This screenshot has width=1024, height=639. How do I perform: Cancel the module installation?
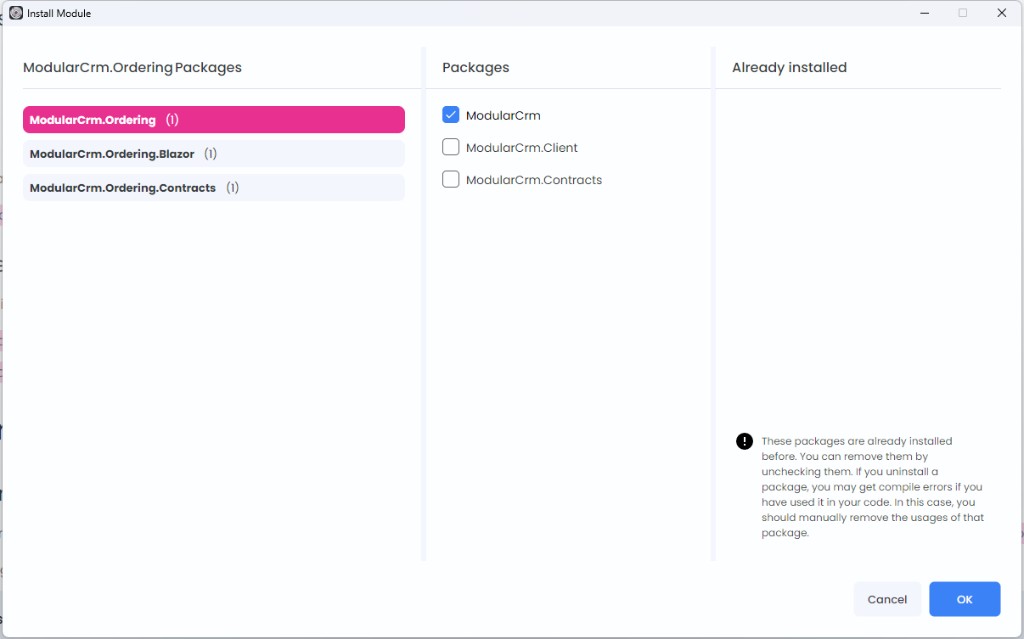tap(887, 599)
